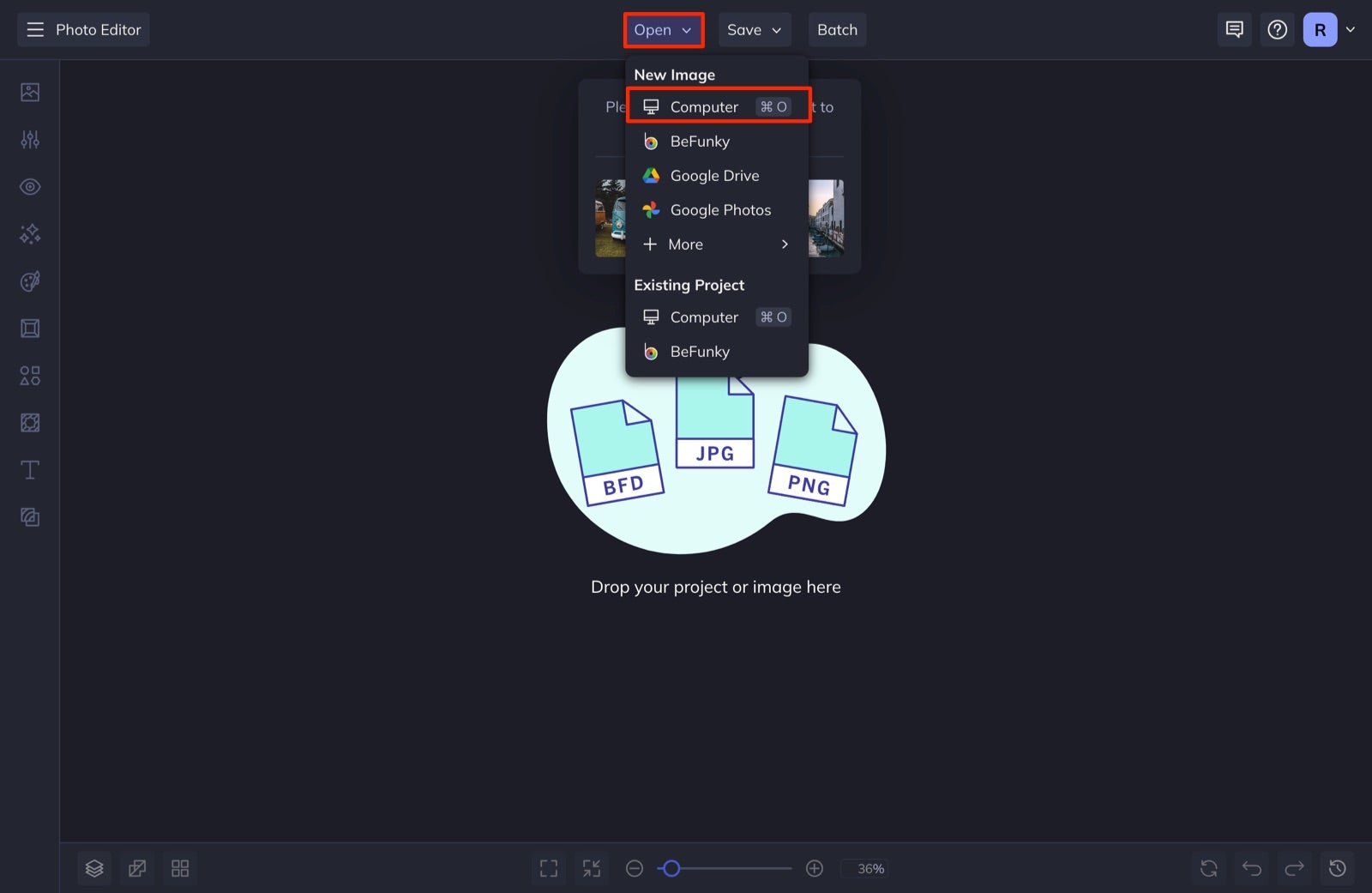This screenshot has height=893, width=1372.
Task: Open the Frames panel
Action: pyautogui.click(x=30, y=327)
